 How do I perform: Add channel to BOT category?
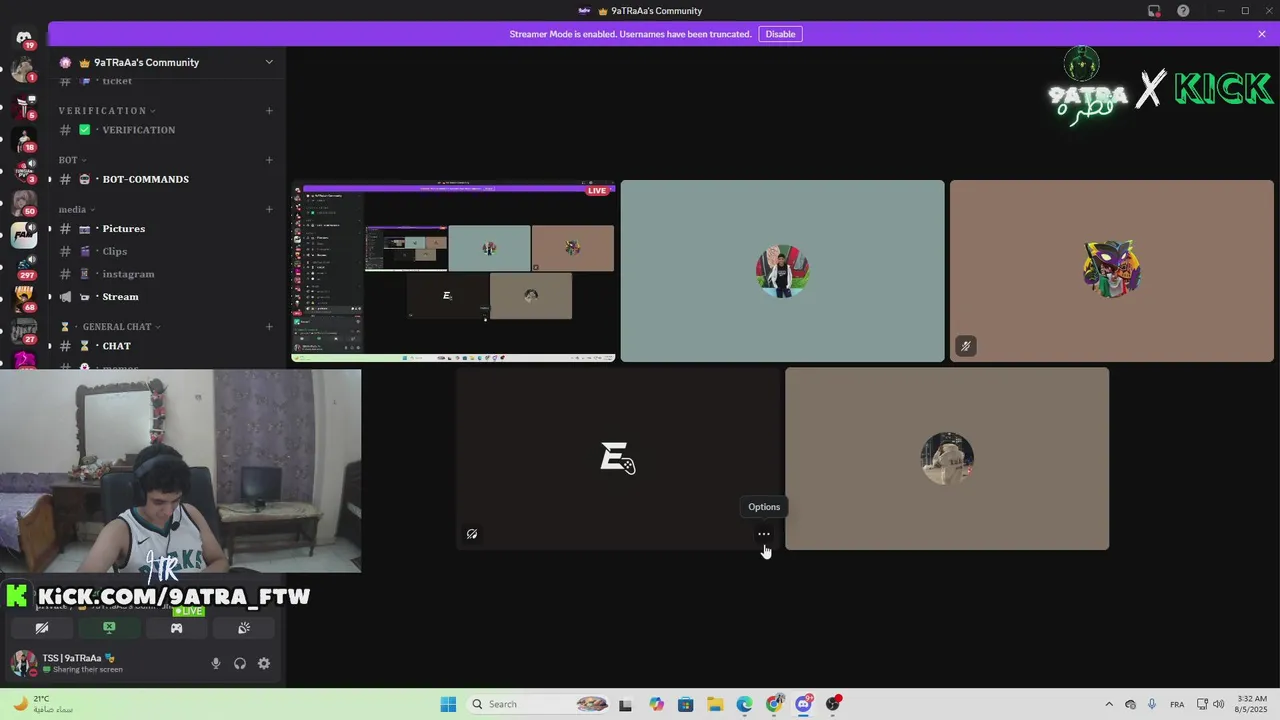pos(269,160)
